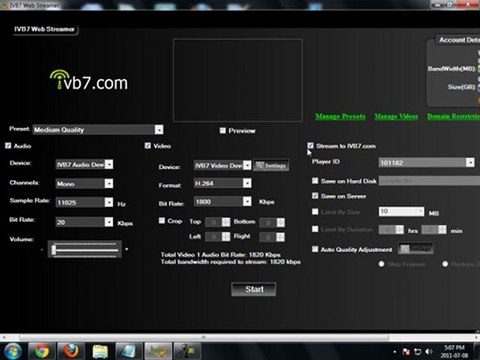Open the Action Center flag icon

406,351
